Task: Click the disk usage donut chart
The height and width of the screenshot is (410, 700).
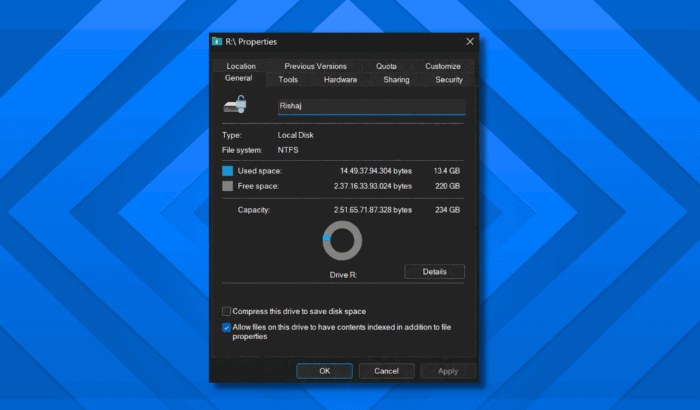Action: 342,240
